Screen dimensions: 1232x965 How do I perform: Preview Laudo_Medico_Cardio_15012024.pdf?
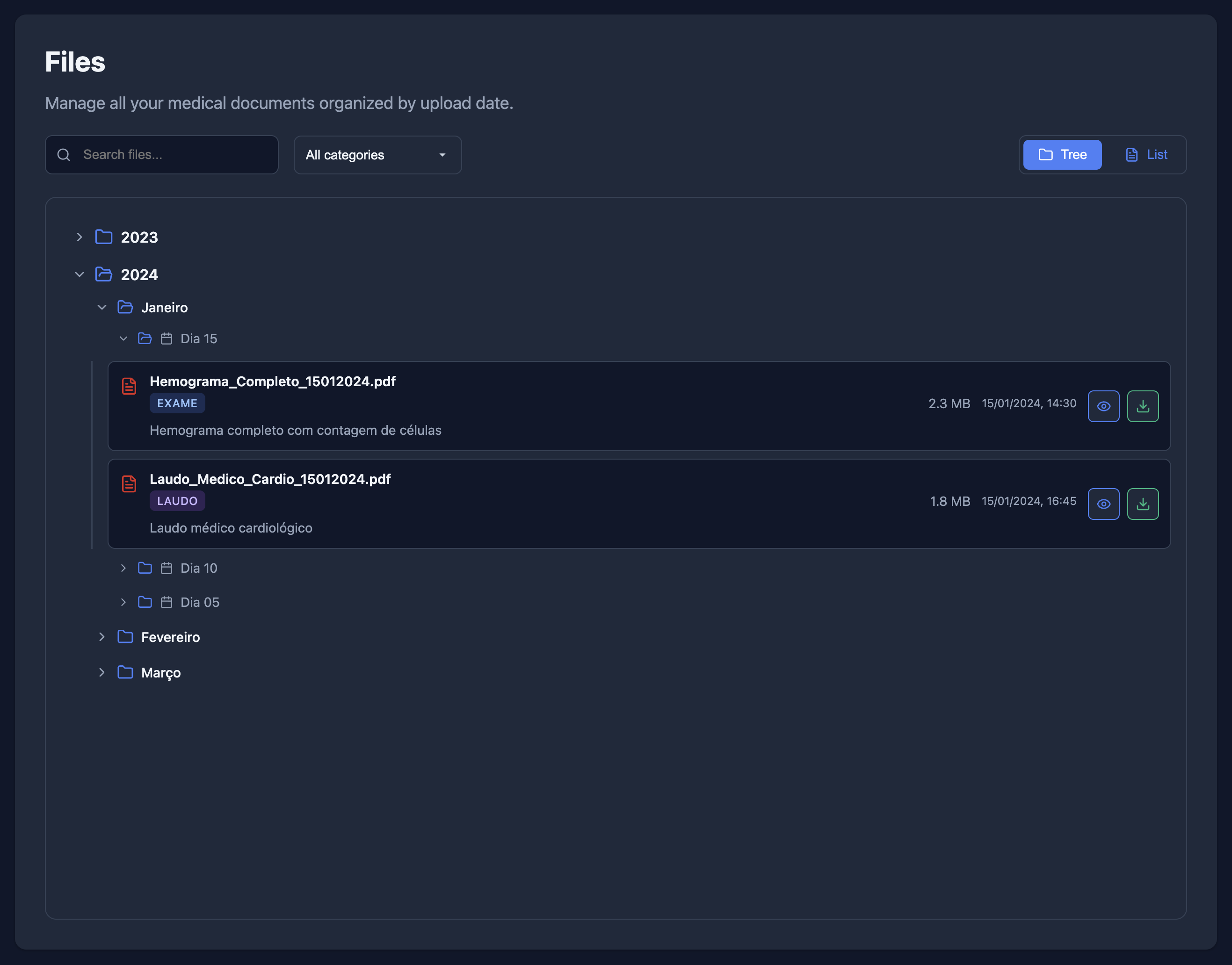coord(1104,504)
